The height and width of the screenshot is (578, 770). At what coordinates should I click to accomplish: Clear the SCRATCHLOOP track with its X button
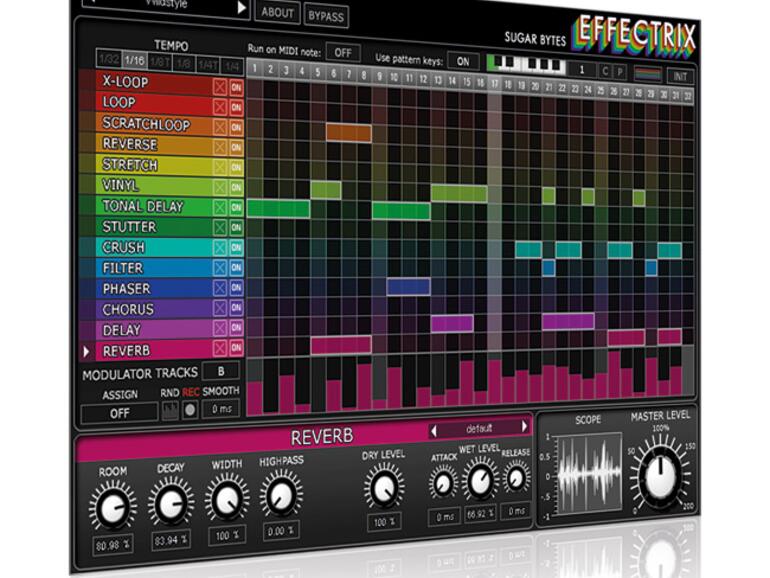pyautogui.click(x=220, y=127)
